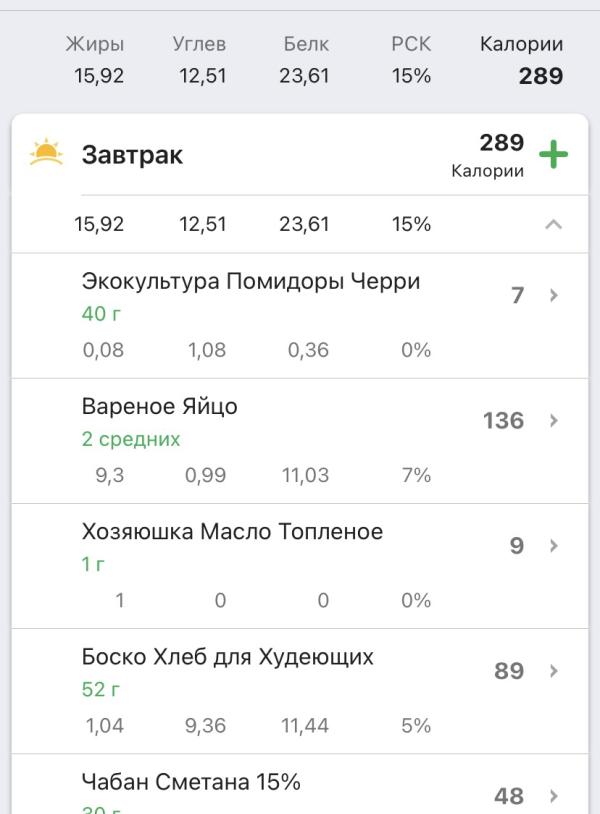Collapse the Завтрак section with the chevron

coord(553,226)
